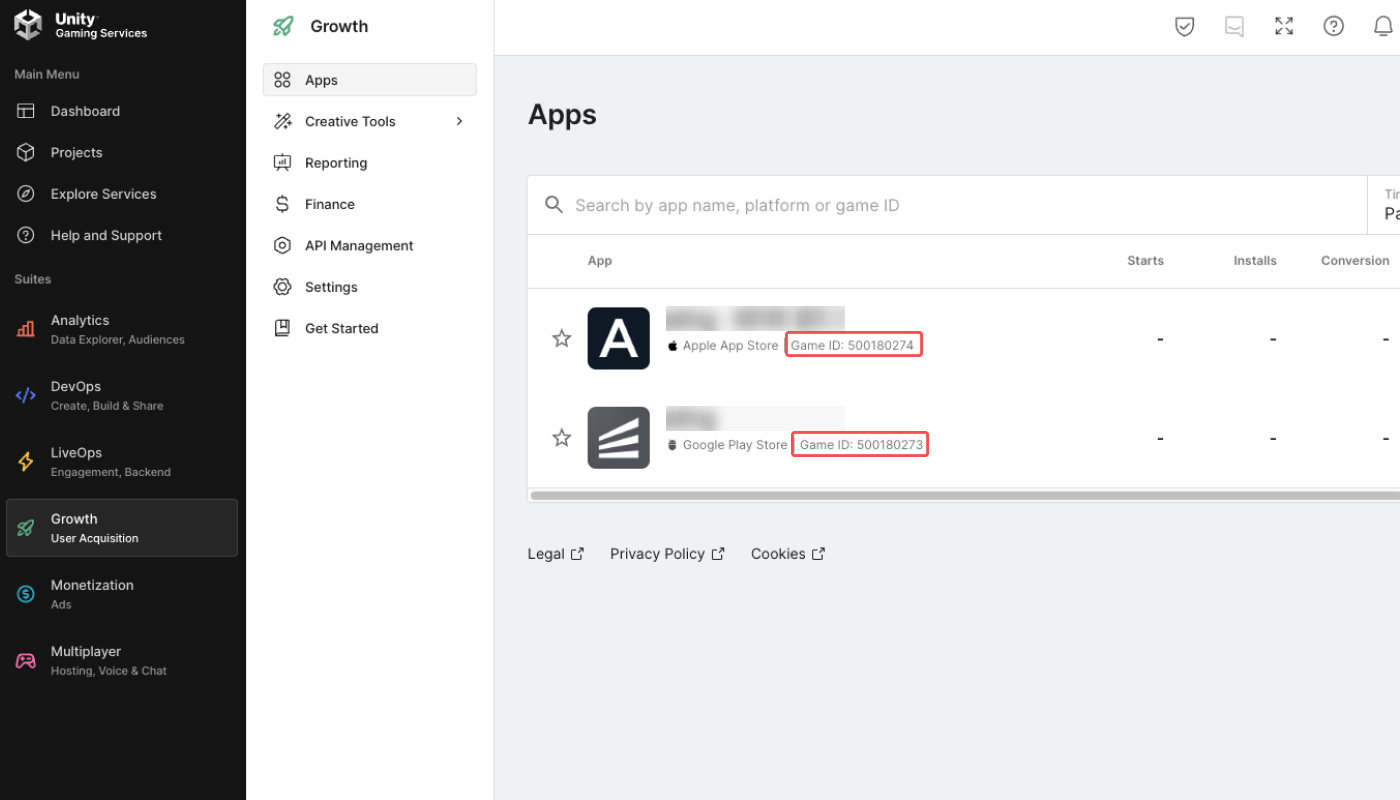Open the Privacy Policy link
1400x800 pixels.
[x=667, y=554]
